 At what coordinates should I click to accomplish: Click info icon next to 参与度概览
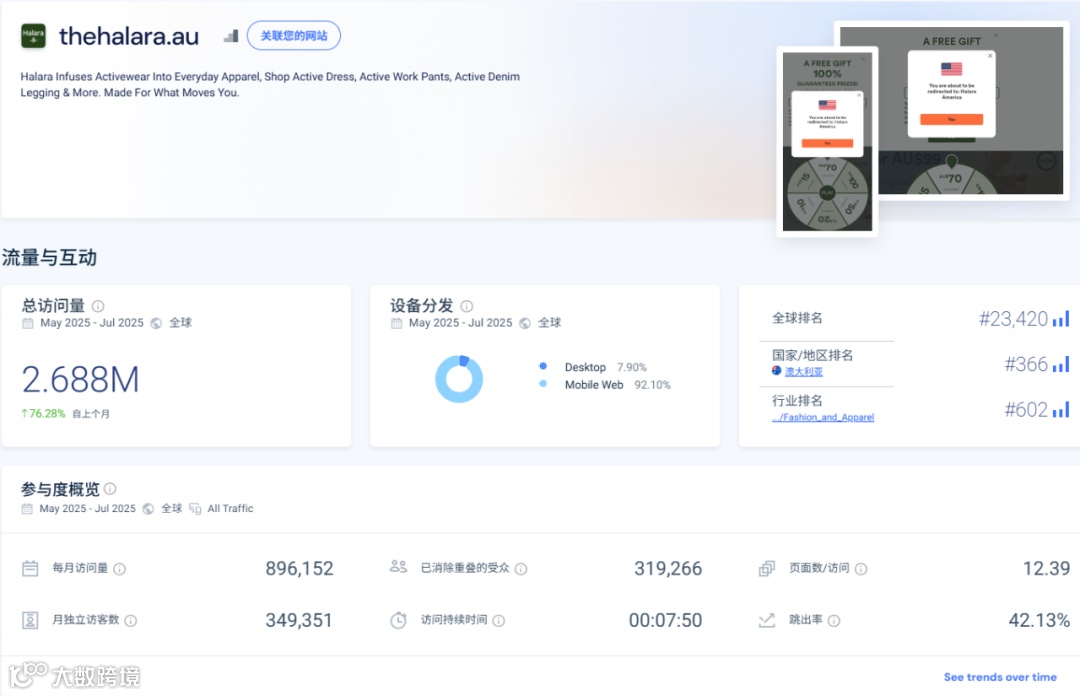pos(110,489)
